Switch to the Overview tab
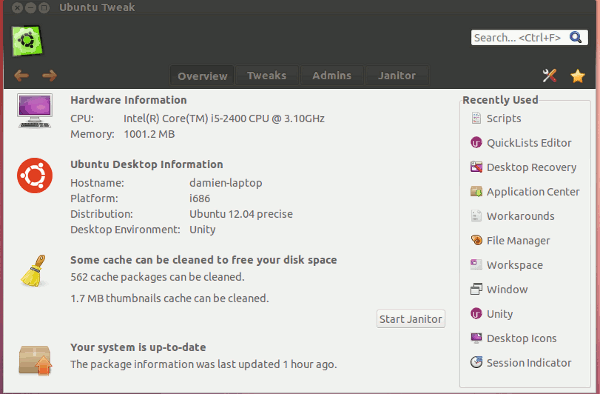Image resolution: width=600 pixels, height=394 pixels. coord(202,76)
